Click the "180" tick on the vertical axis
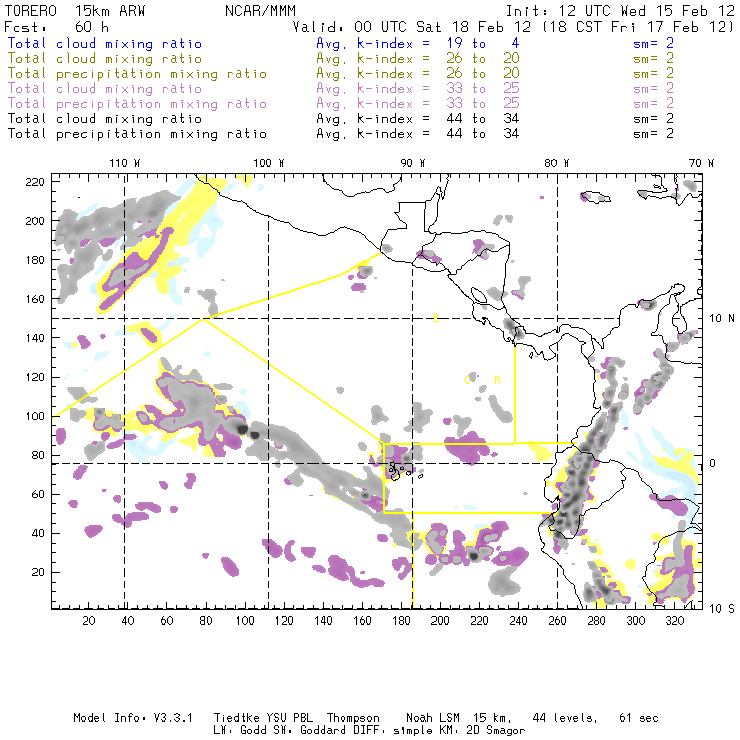 34,260
